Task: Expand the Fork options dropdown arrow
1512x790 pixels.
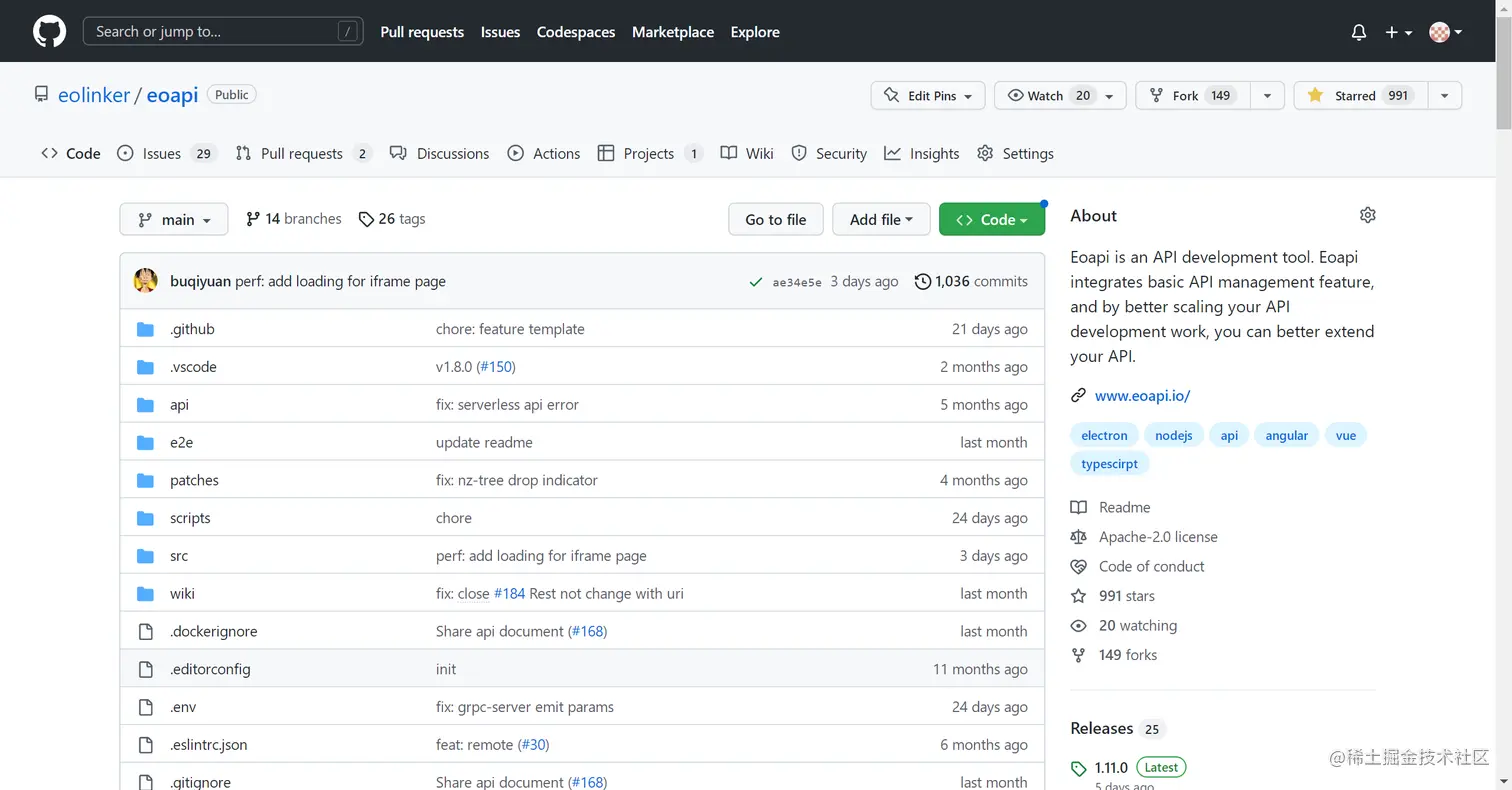Action: coord(1267,96)
